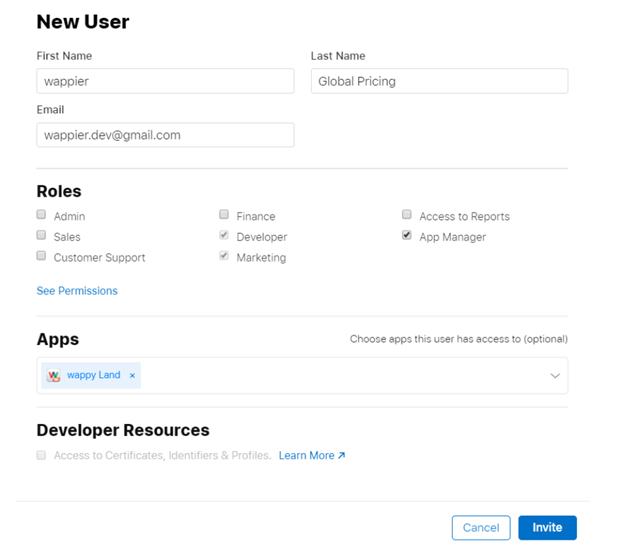This screenshot has height=550, width=617.
Task: Remove wappy Land app tag
Action: point(132,376)
